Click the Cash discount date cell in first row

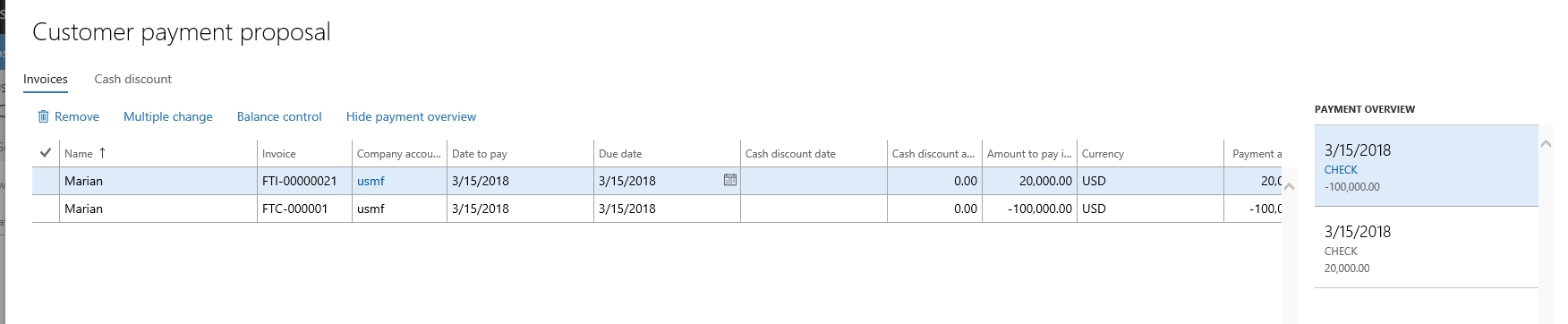(x=814, y=181)
